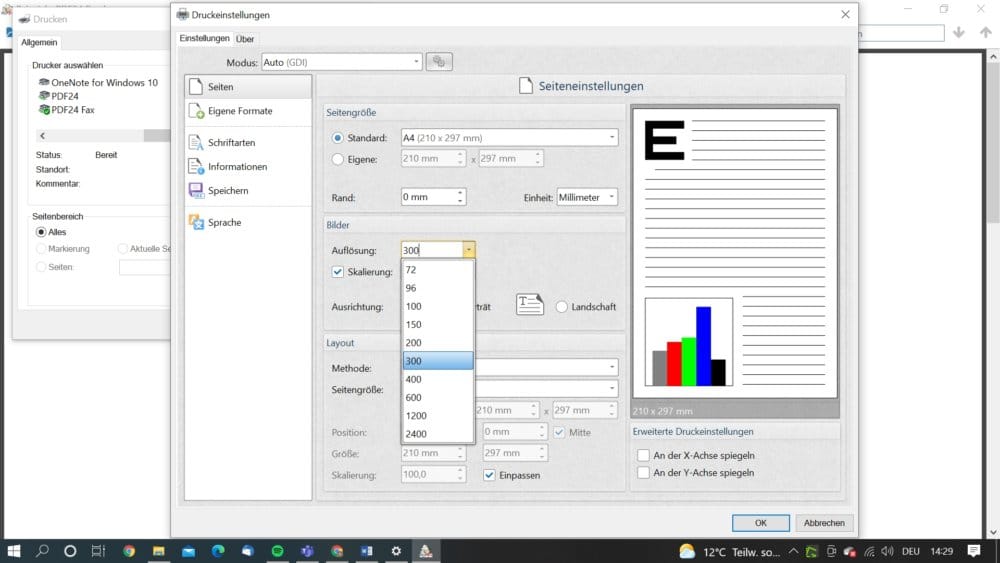Open the Seiten settings section
This screenshot has height=563, width=1000.
(x=248, y=87)
